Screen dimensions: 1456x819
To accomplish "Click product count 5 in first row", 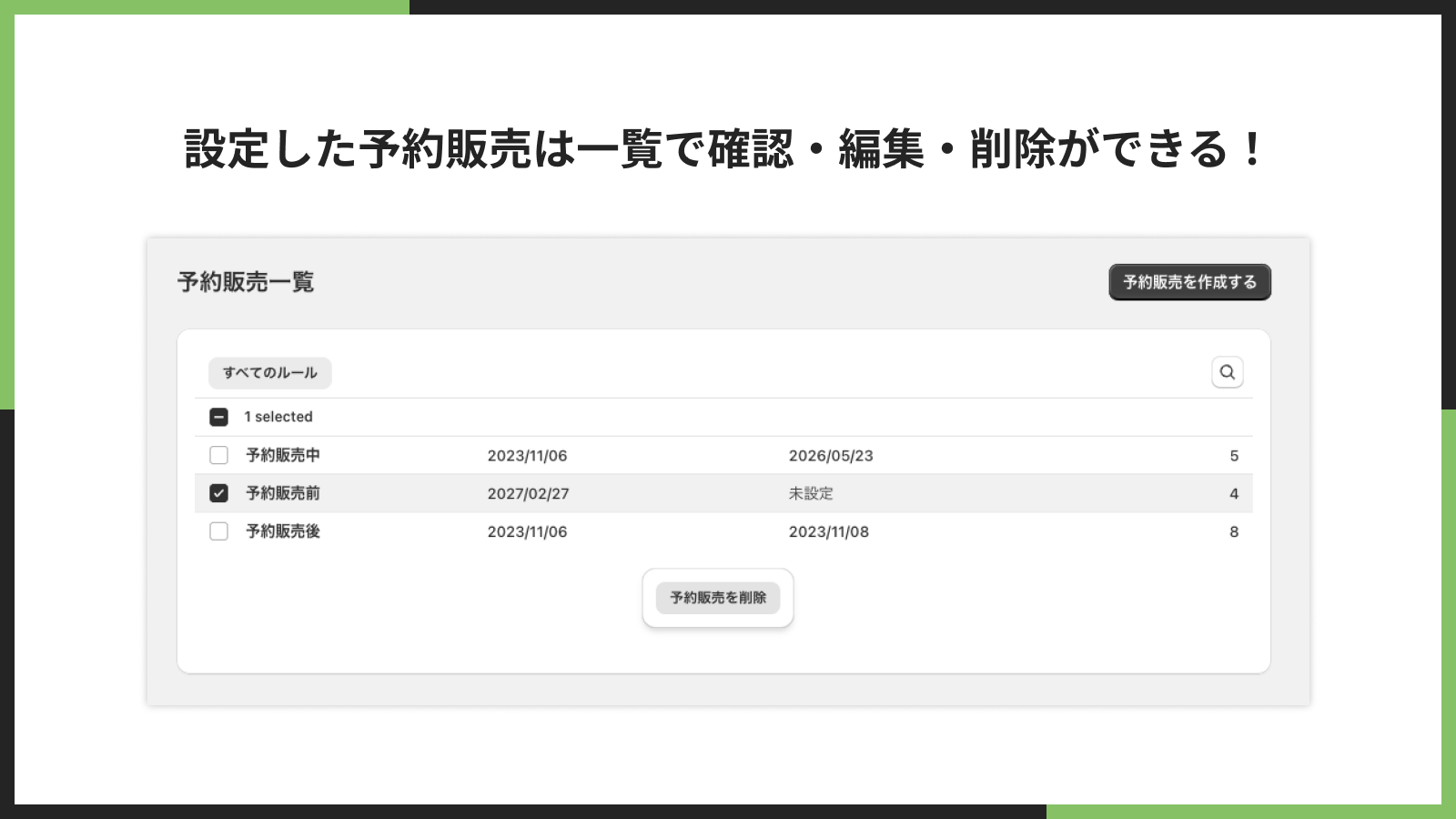I will pyautogui.click(x=1234, y=456).
